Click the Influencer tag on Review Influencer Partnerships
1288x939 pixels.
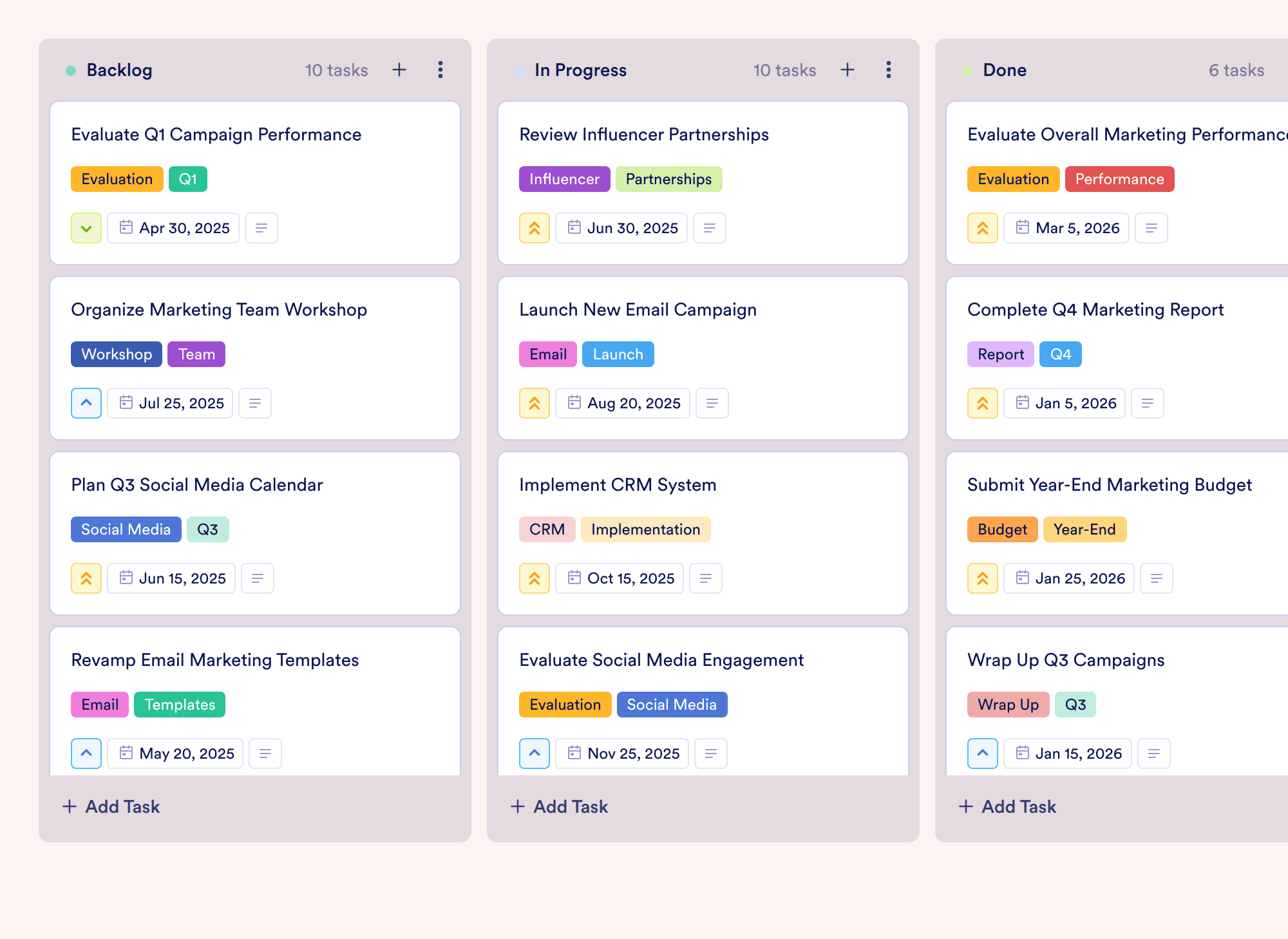(564, 179)
